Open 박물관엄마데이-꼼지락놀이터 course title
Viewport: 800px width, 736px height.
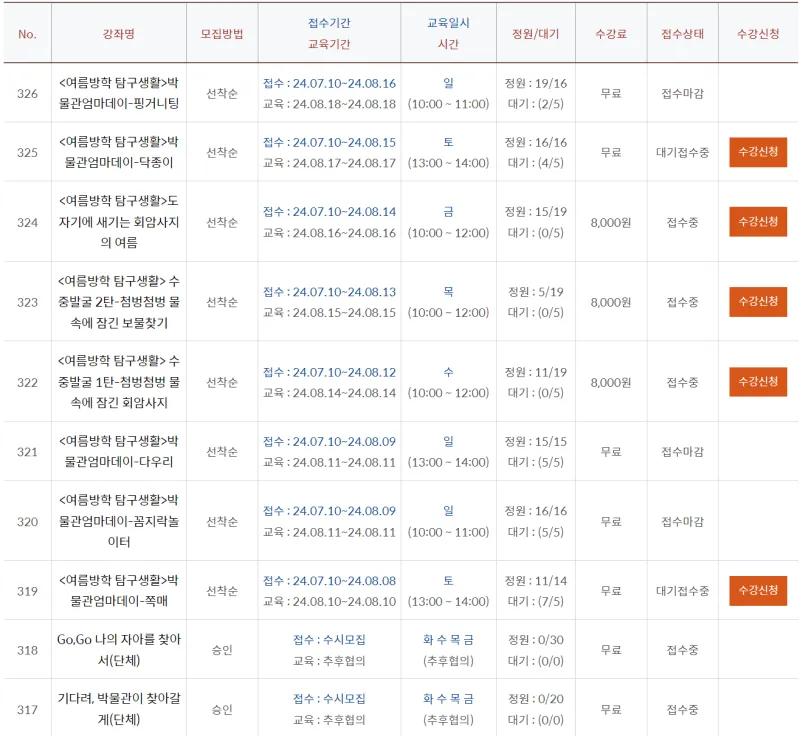119,521
